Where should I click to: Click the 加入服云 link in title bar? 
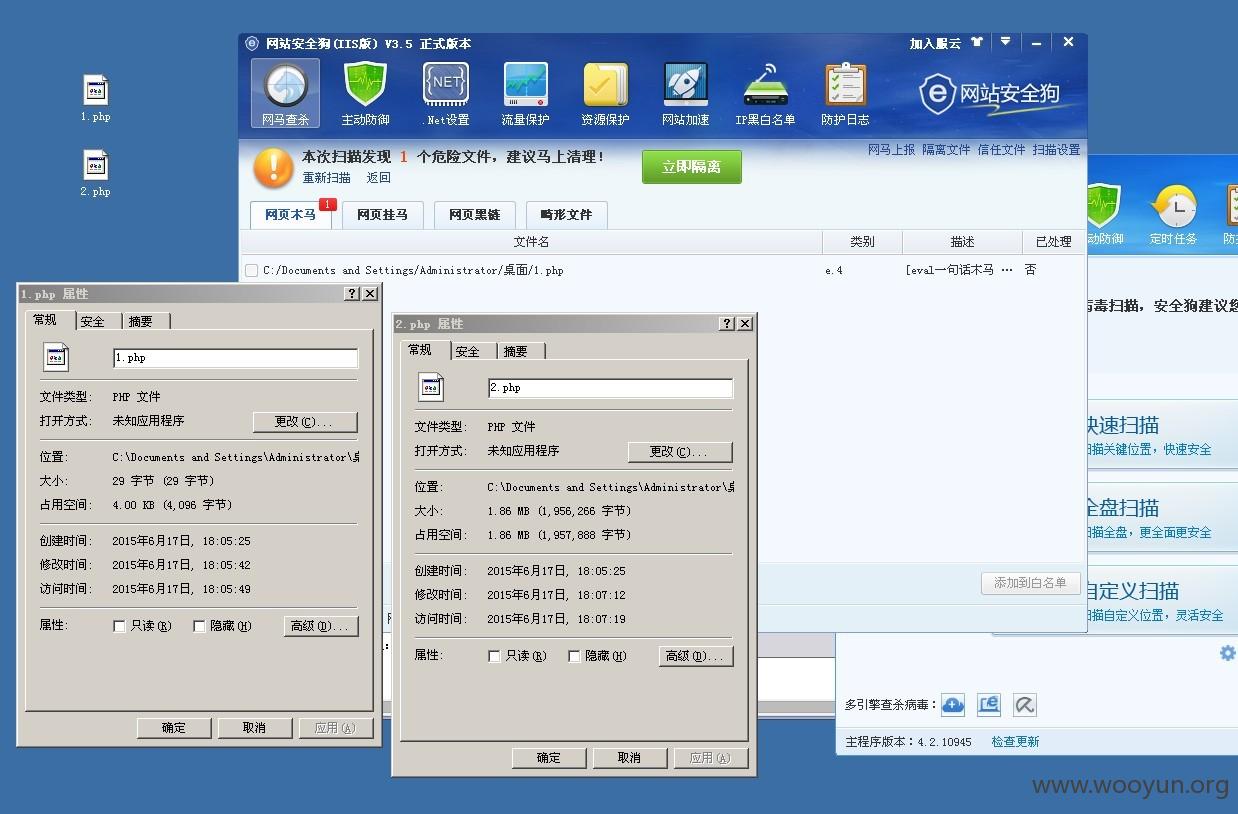[935, 44]
